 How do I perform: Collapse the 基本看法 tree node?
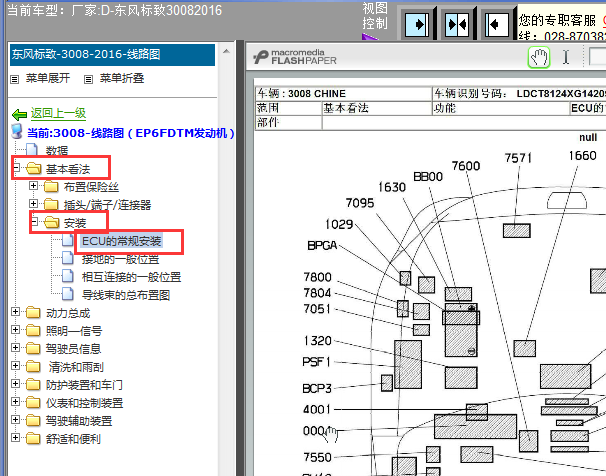pos(16,168)
